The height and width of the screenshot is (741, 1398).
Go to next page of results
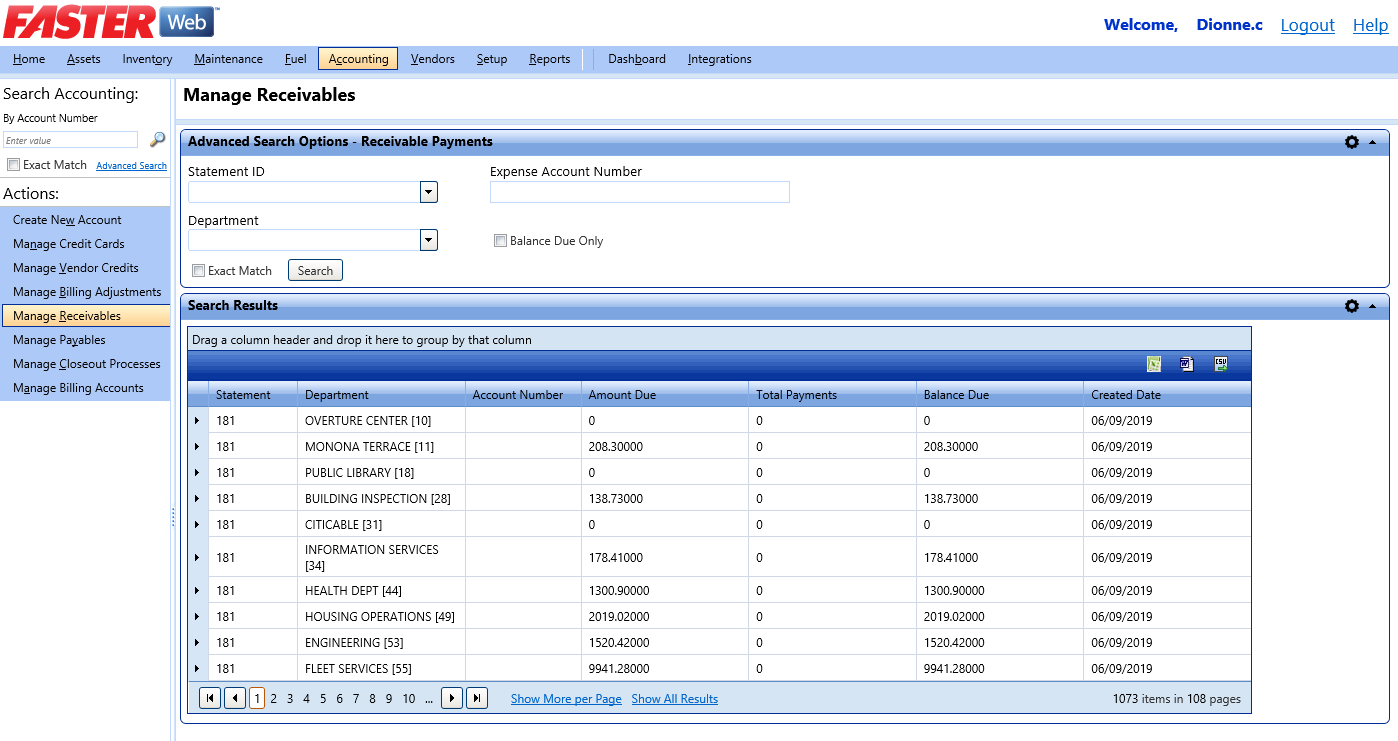(x=452, y=699)
